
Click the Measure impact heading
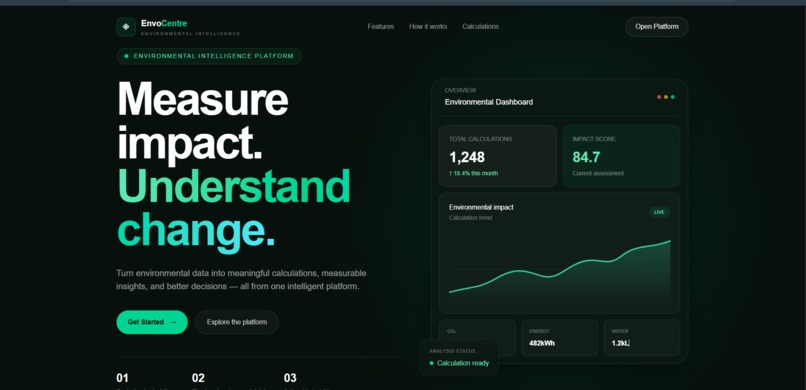pos(203,123)
